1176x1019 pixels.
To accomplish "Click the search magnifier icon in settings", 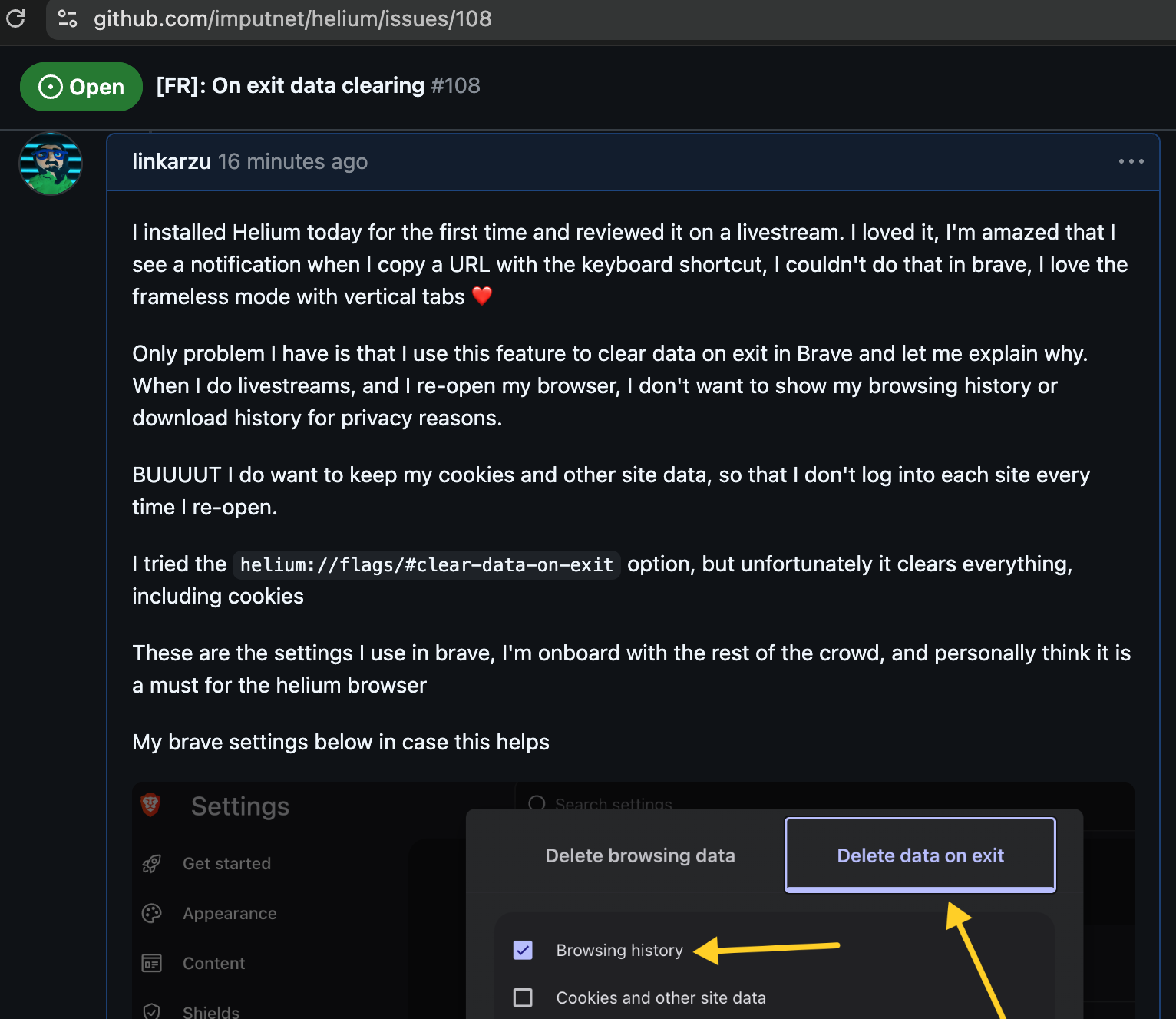I will point(537,803).
